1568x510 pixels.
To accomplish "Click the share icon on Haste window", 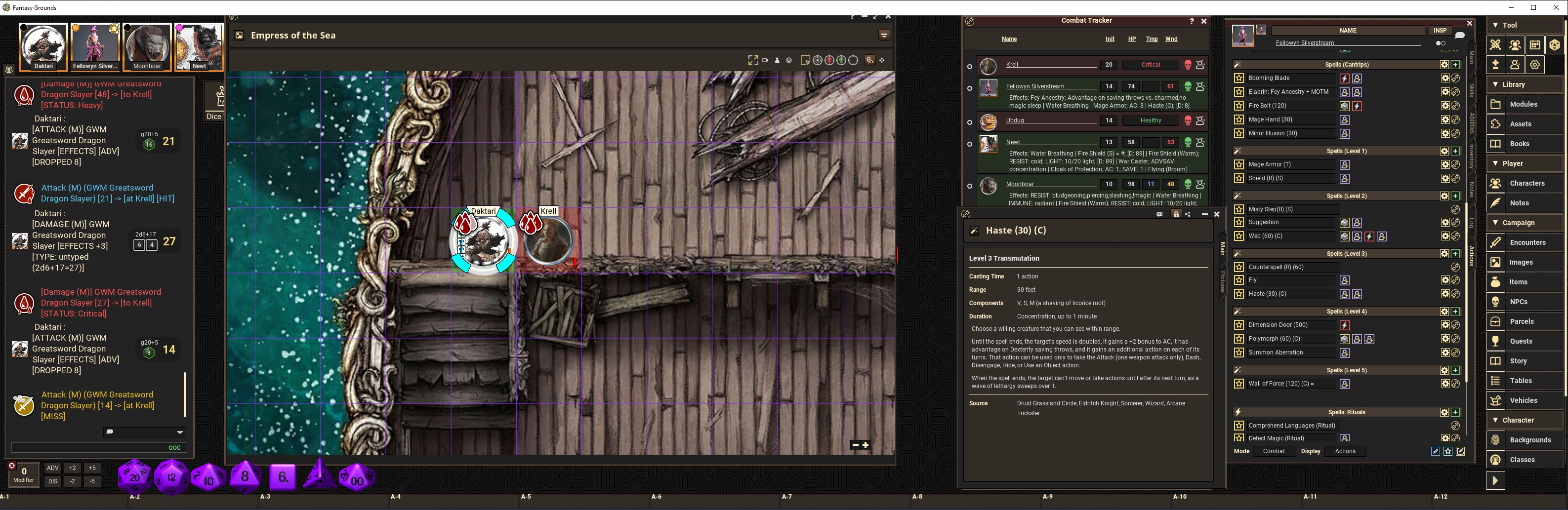I will [x=1188, y=214].
